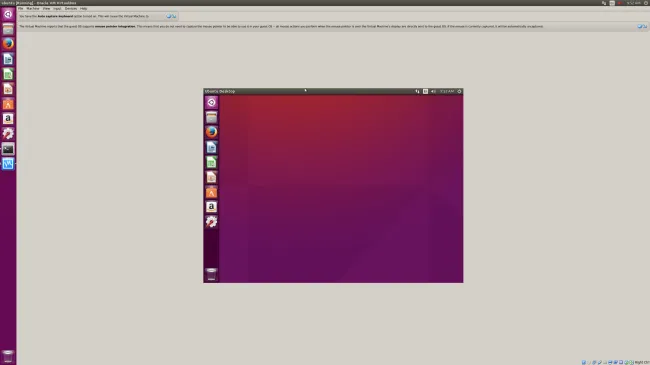The image size is (650, 365).
Task: Open keyboard layout indicator in guest panel
Action: click(x=425, y=91)
